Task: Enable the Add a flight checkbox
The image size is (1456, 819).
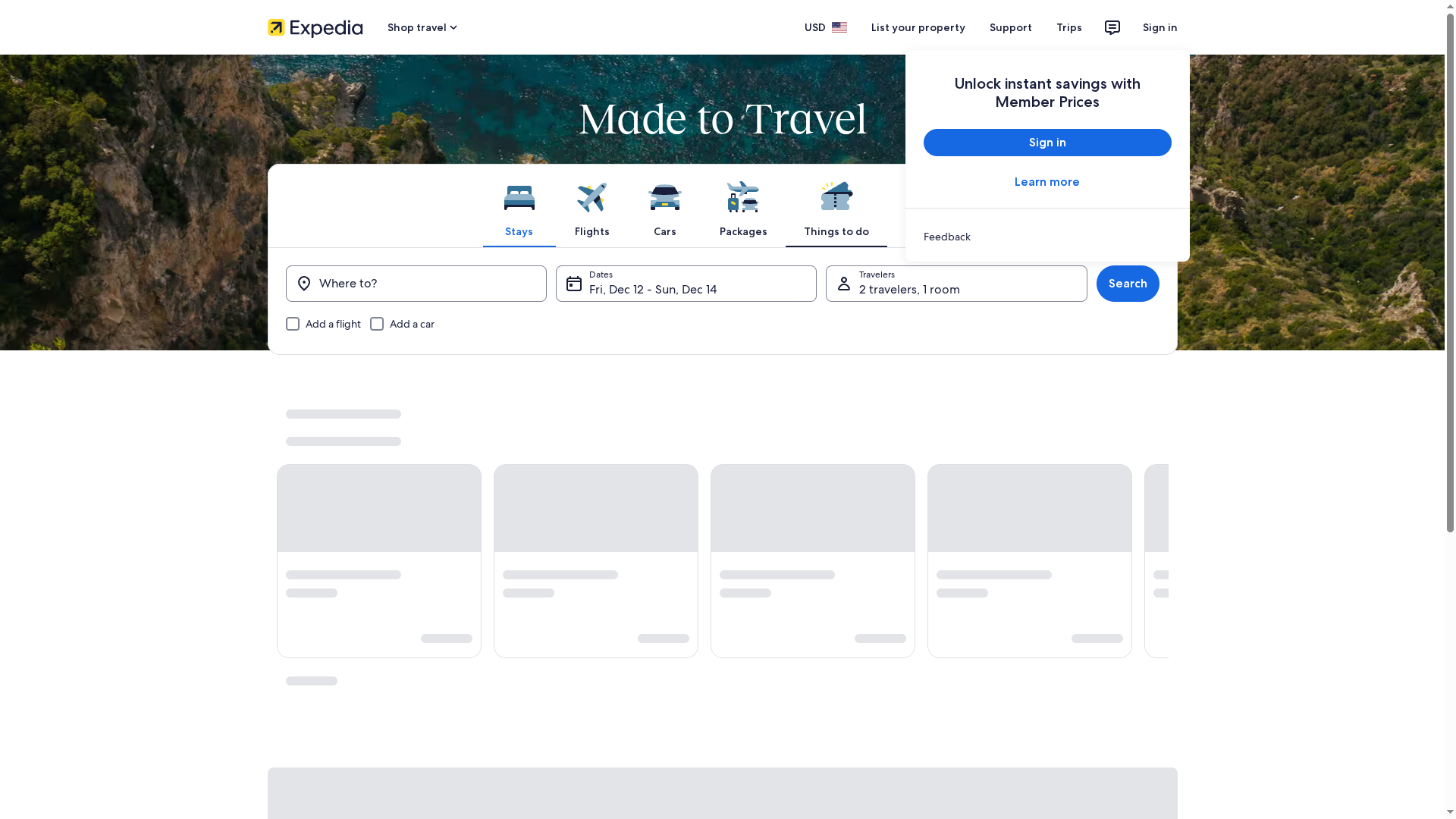Action: pyautogui.click(x=293, y=324)
